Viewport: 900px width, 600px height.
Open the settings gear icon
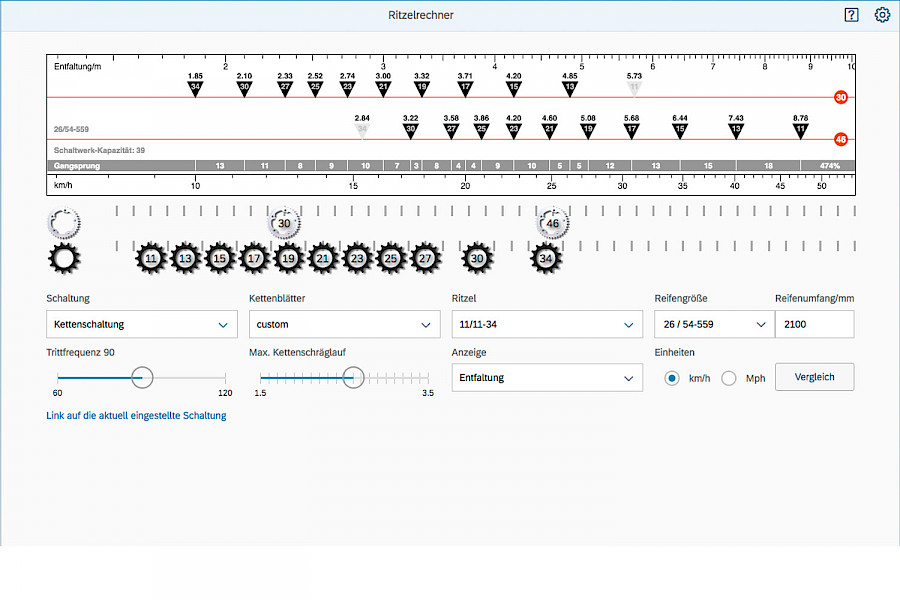[881, 15]
